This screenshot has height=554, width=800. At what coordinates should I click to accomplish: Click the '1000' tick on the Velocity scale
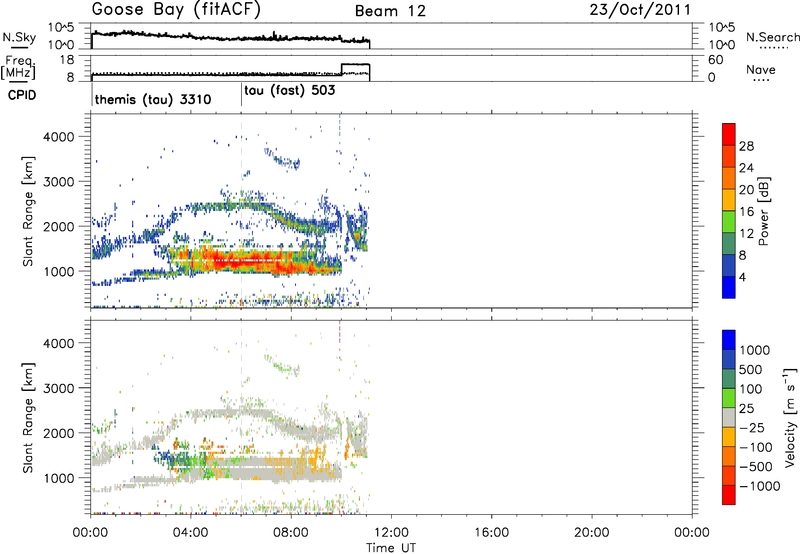755,350
